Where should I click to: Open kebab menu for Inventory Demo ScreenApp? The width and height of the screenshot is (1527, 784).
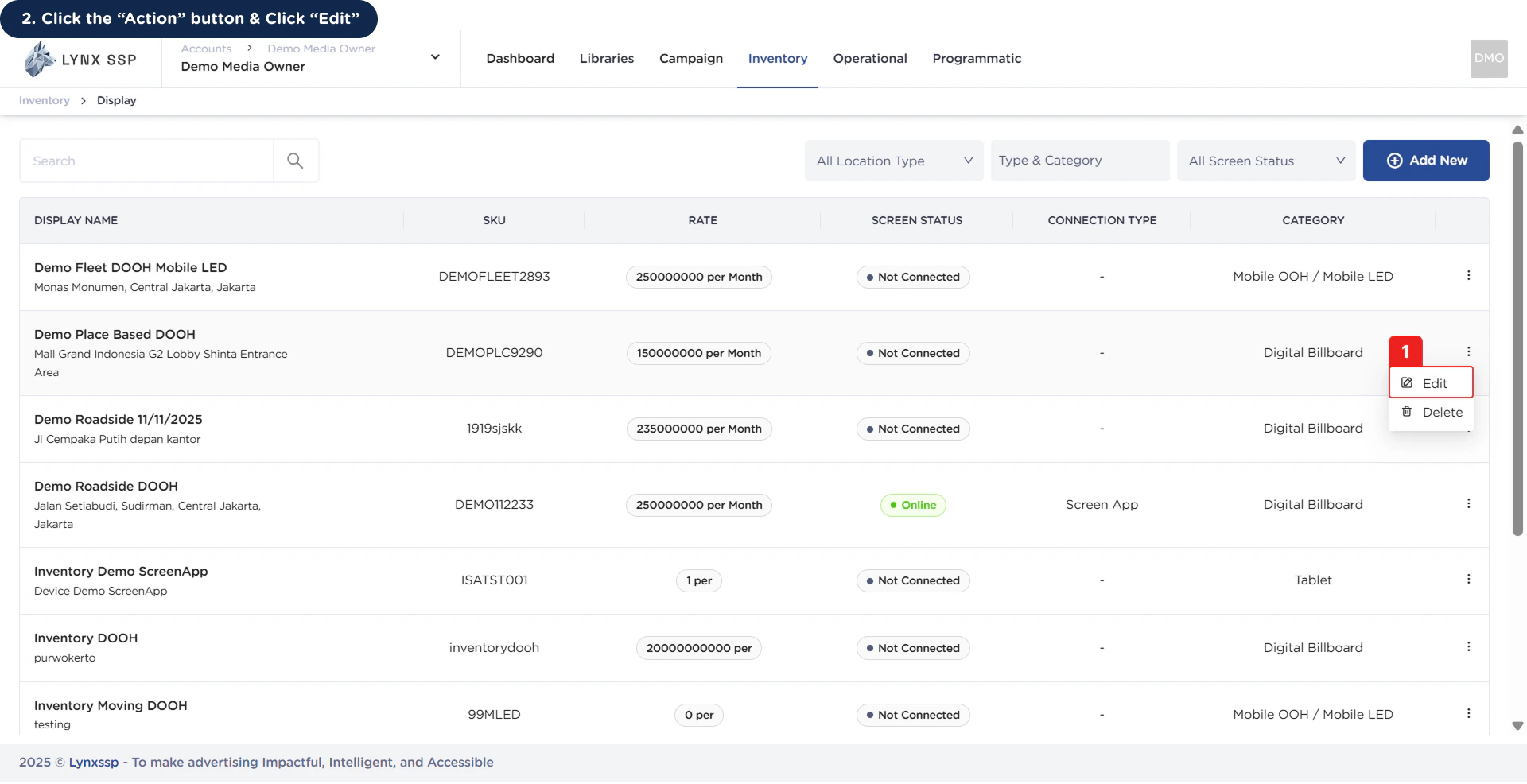pos(1468,579)
